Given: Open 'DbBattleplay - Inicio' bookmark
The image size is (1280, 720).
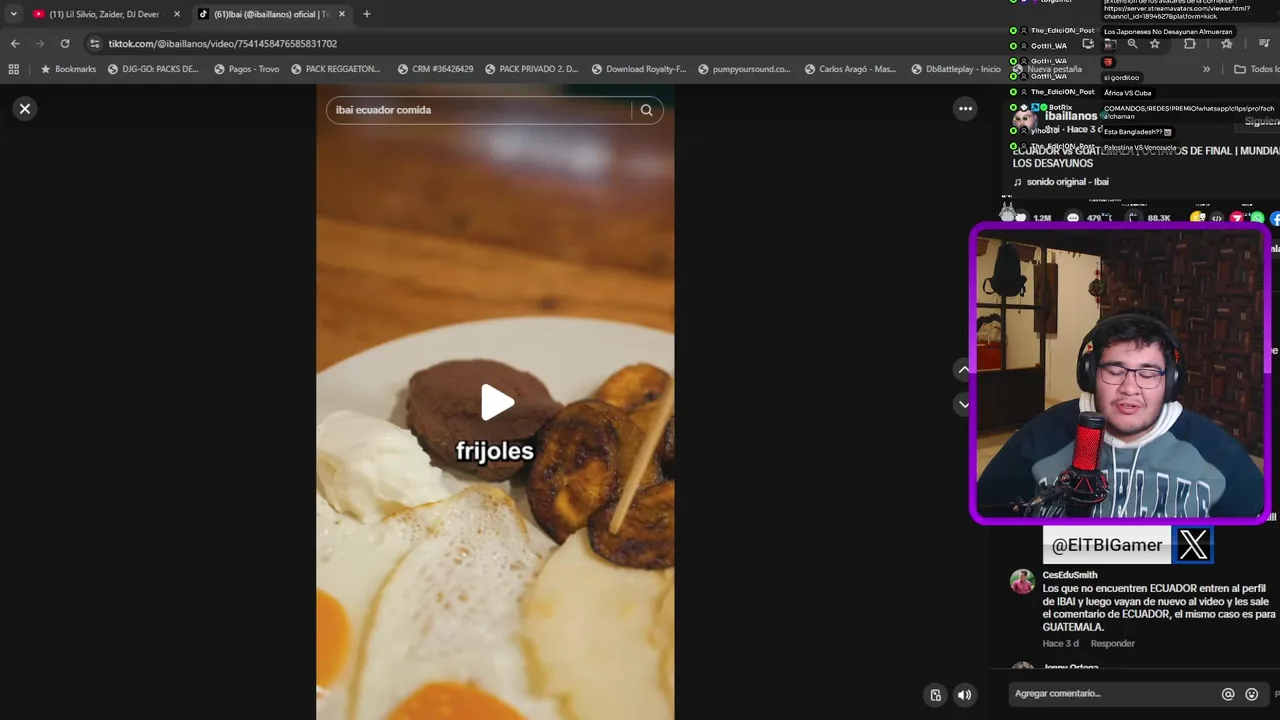Looking at the screenshot, I should [956, 69].
